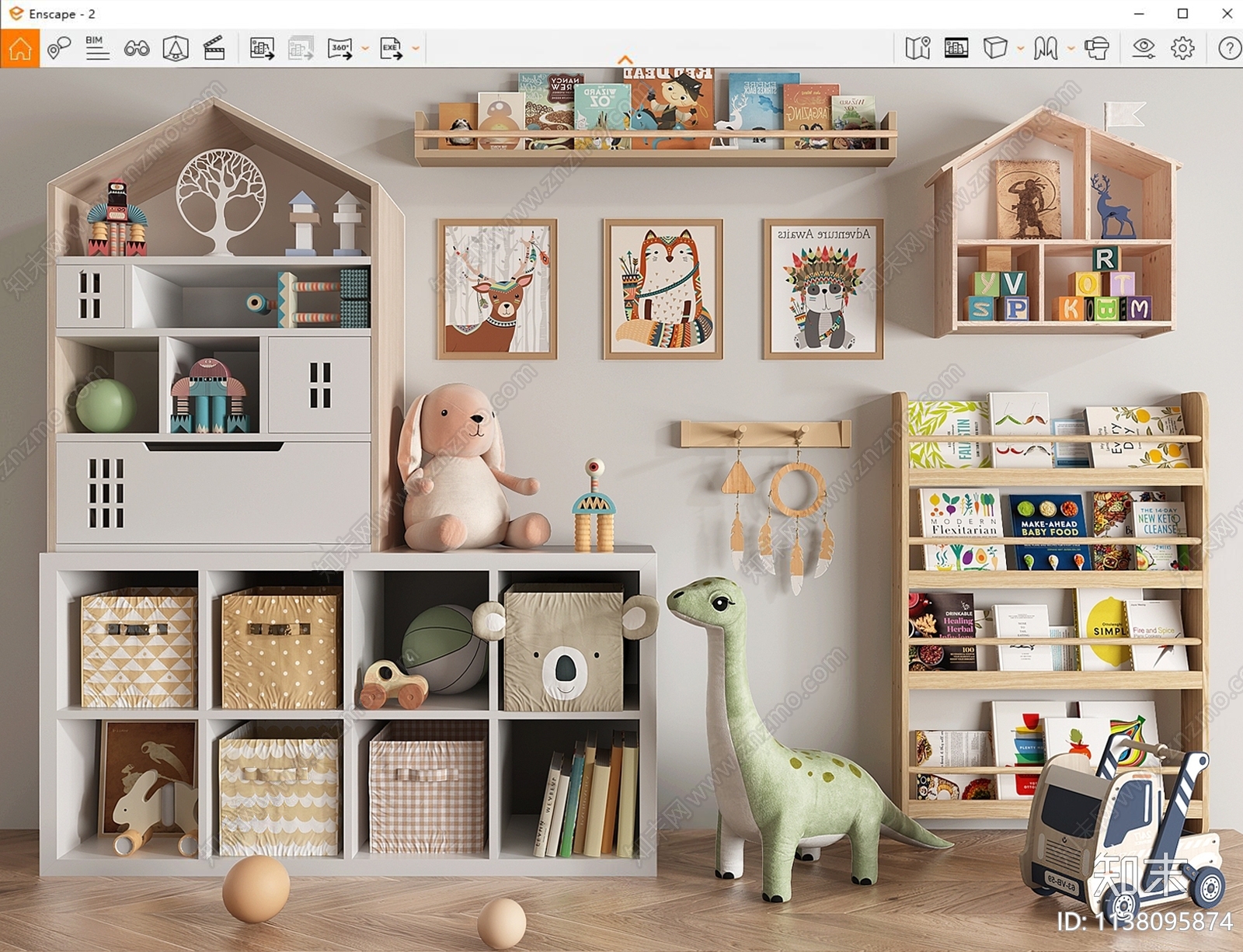This screenshot has height=952, width=1243.
Task: Maximize the Enscape window
Action: click(x=1182, y=14)
